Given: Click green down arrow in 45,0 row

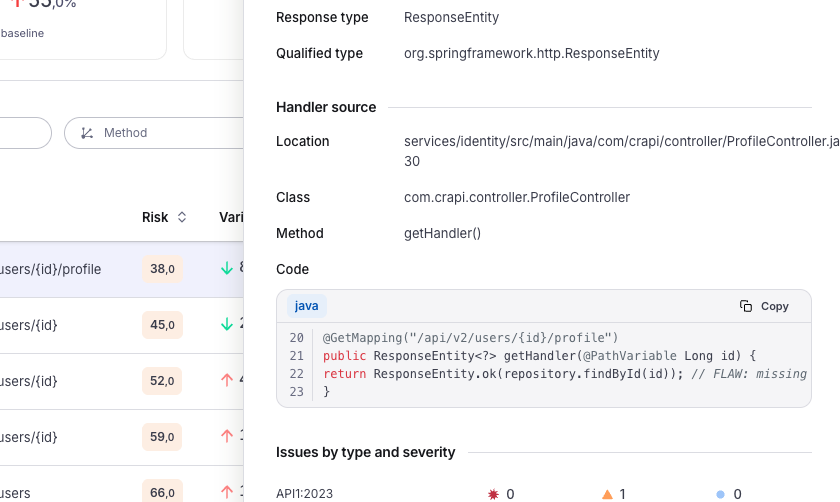Looking at the screenshot, I should click(227, 324).
